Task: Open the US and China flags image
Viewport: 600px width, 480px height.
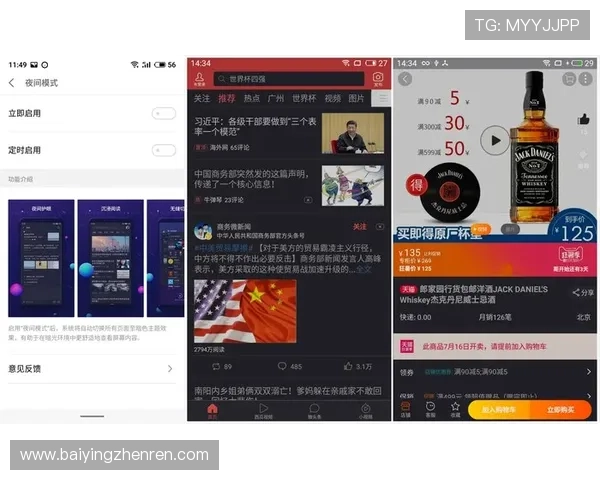Action: [245, 311]
